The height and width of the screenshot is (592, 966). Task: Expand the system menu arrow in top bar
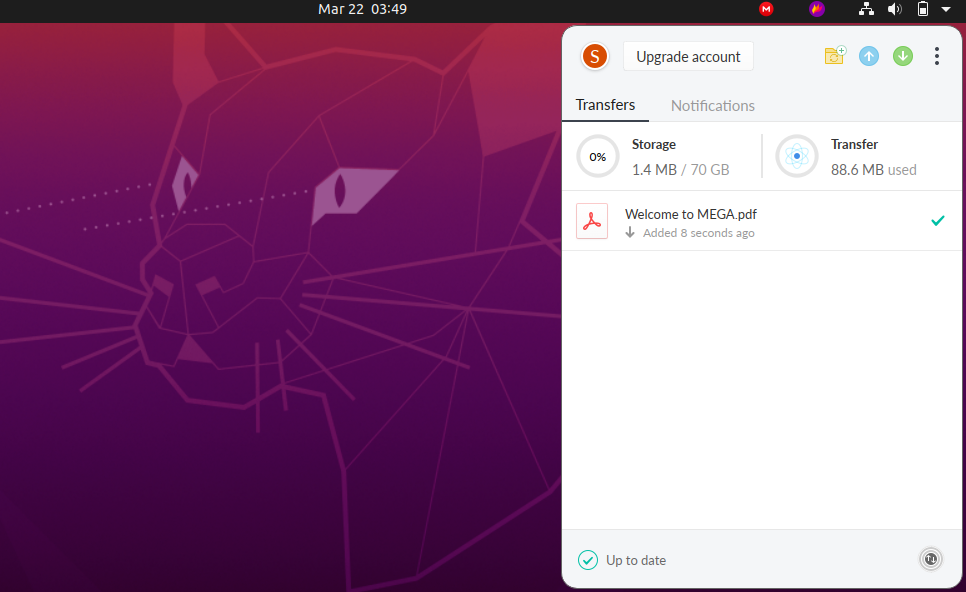pos(946,9)
